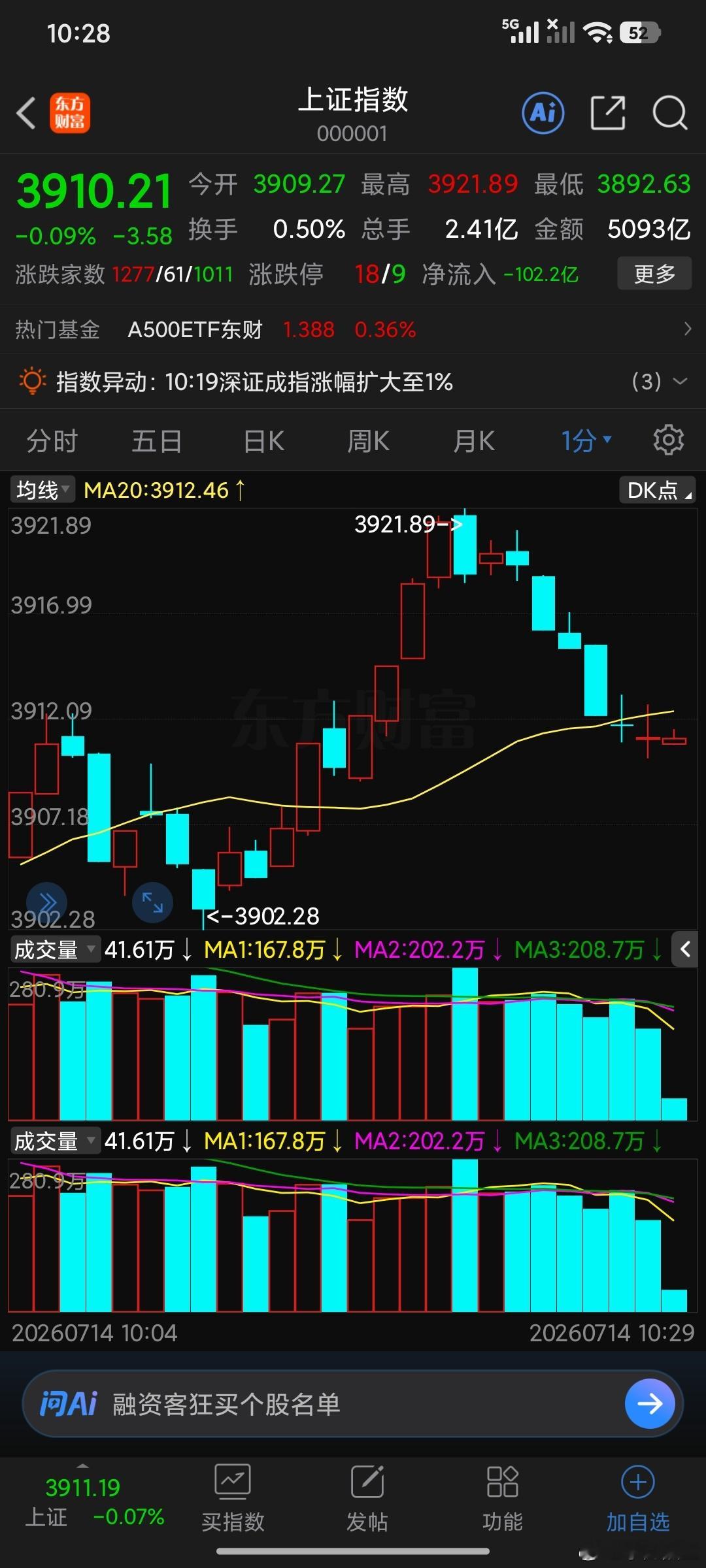
Task: Tap the 换手 0.50% value
Action: pyautogui.click(x=309, y=229)
